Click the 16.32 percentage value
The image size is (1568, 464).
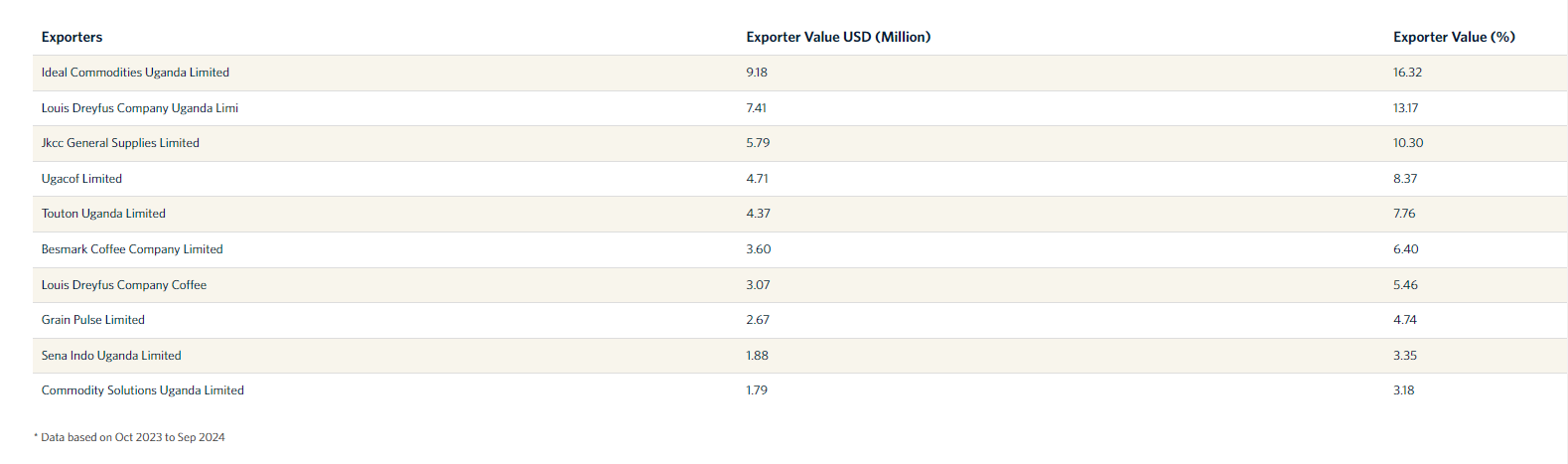point(1407,73)
